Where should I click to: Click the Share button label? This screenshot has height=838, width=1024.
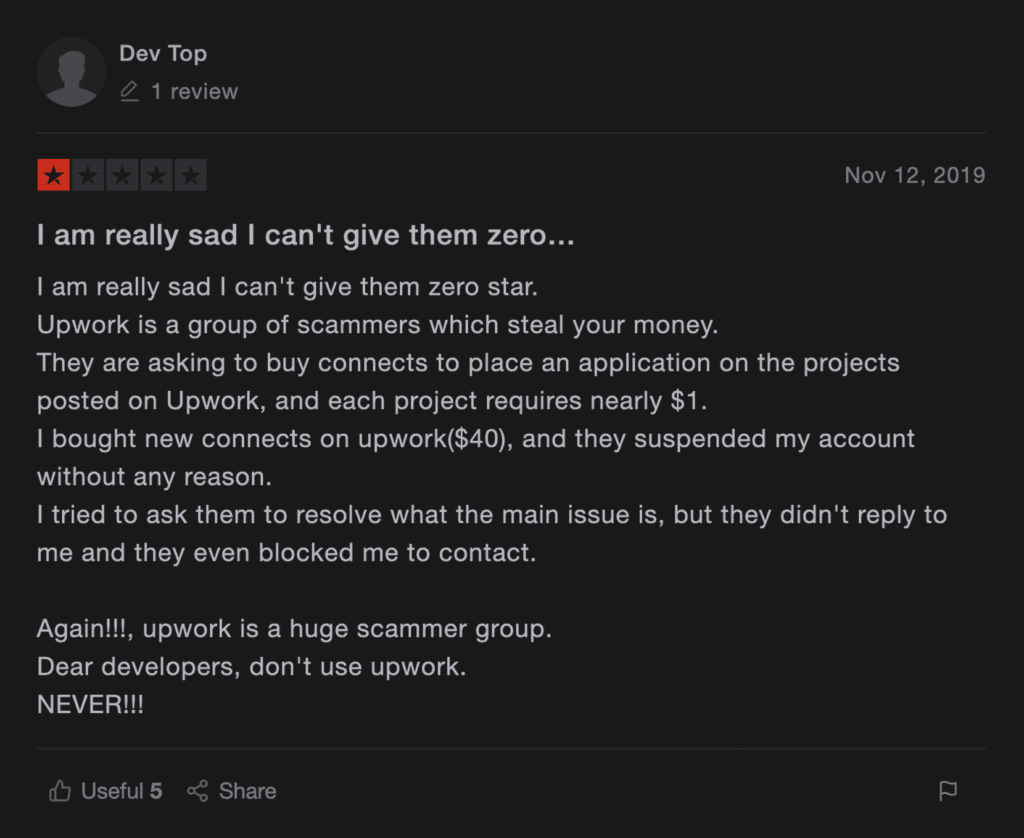click(x=247, y=792)
